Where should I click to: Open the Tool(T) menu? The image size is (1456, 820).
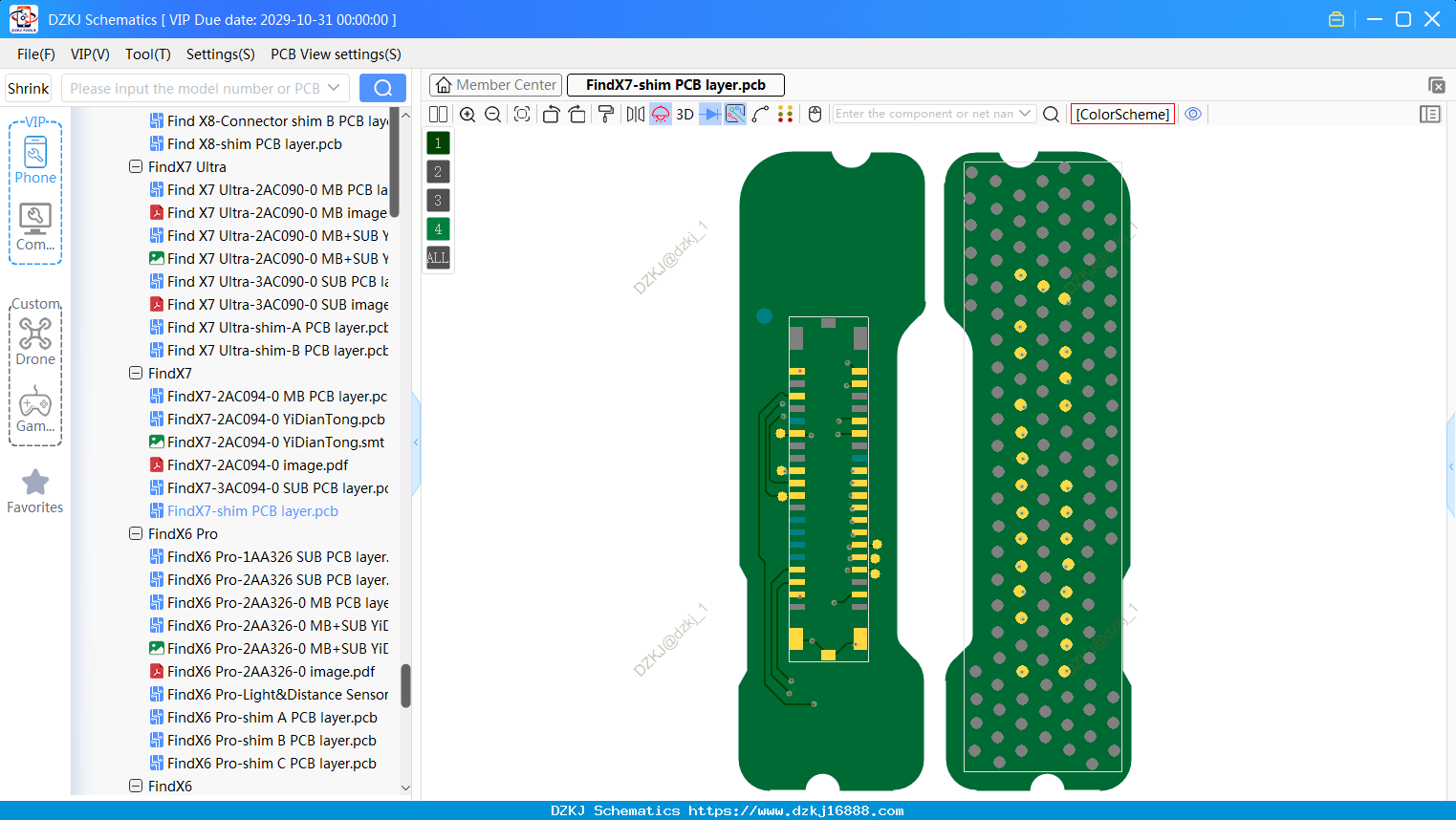148,54
